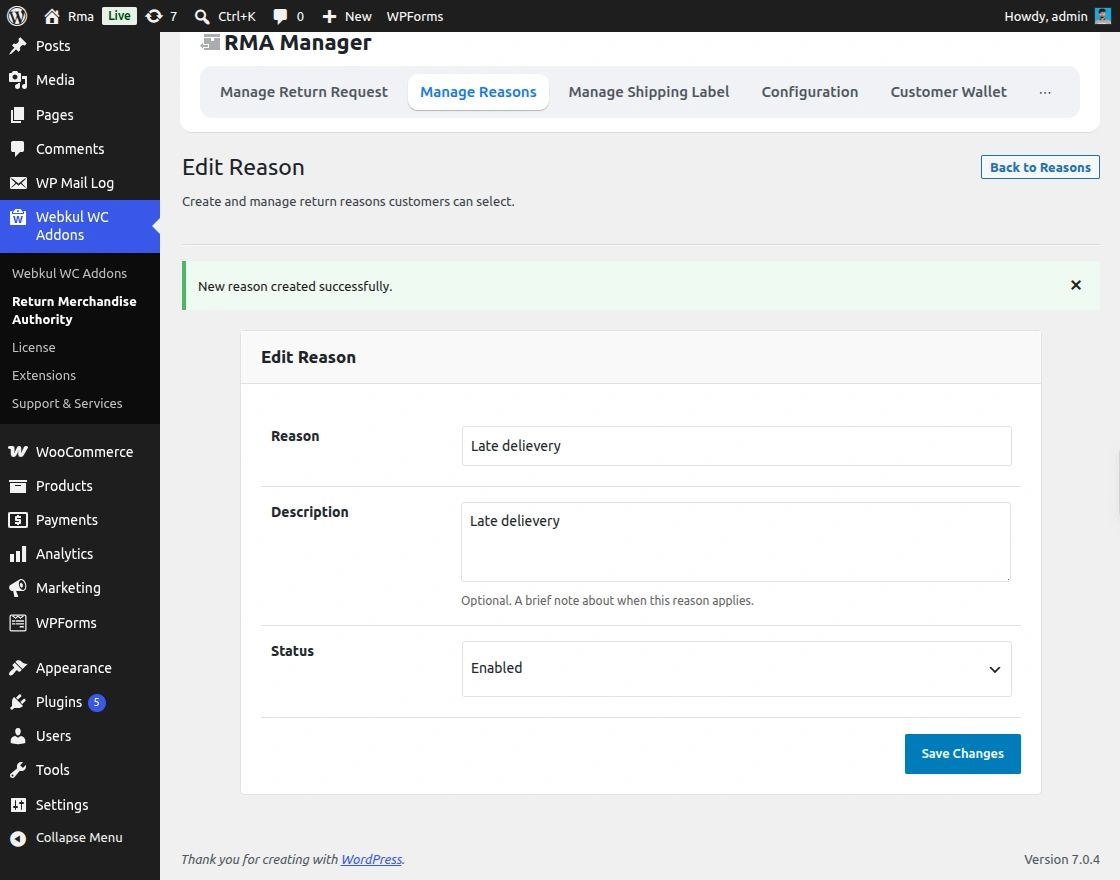Open the Customer Wallet tab
The width and height of the screenshot is (1120, 880).
click(949, 92)
